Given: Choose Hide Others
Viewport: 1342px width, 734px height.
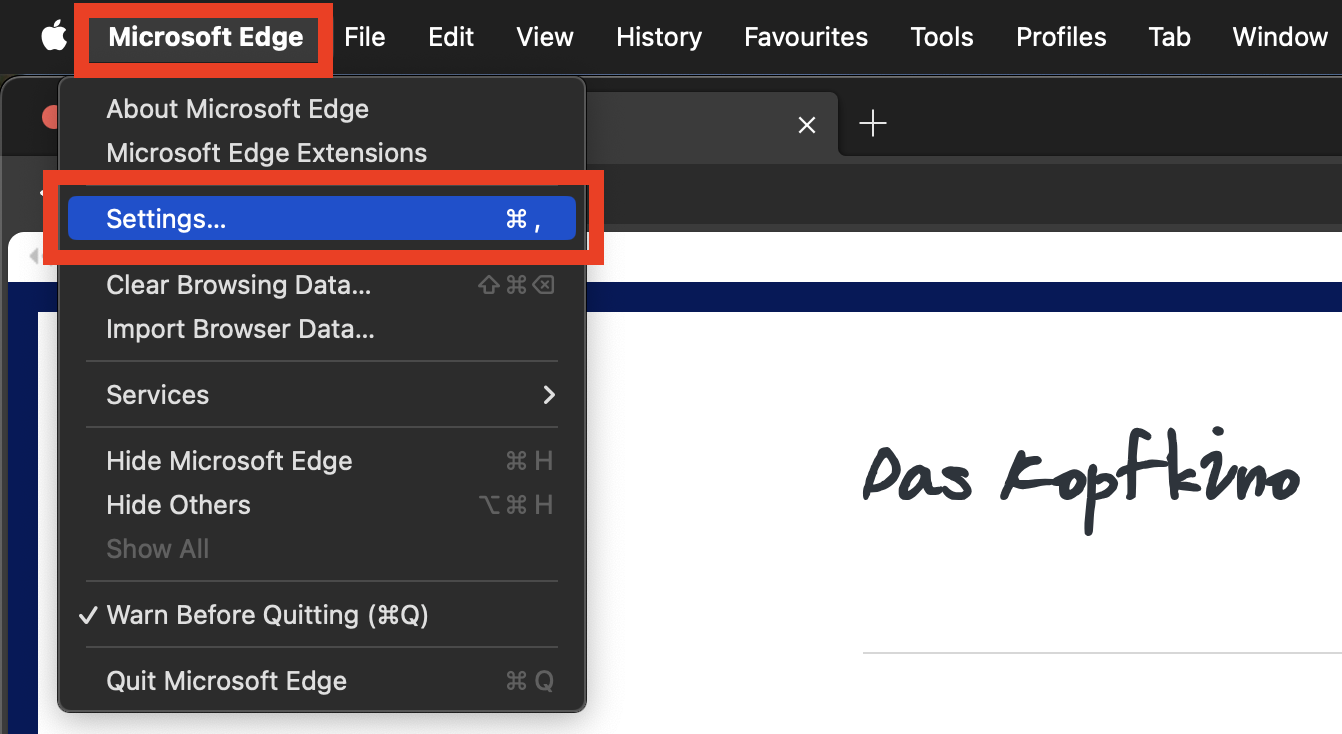Looking at the screenshot, I should pos(322,505).
